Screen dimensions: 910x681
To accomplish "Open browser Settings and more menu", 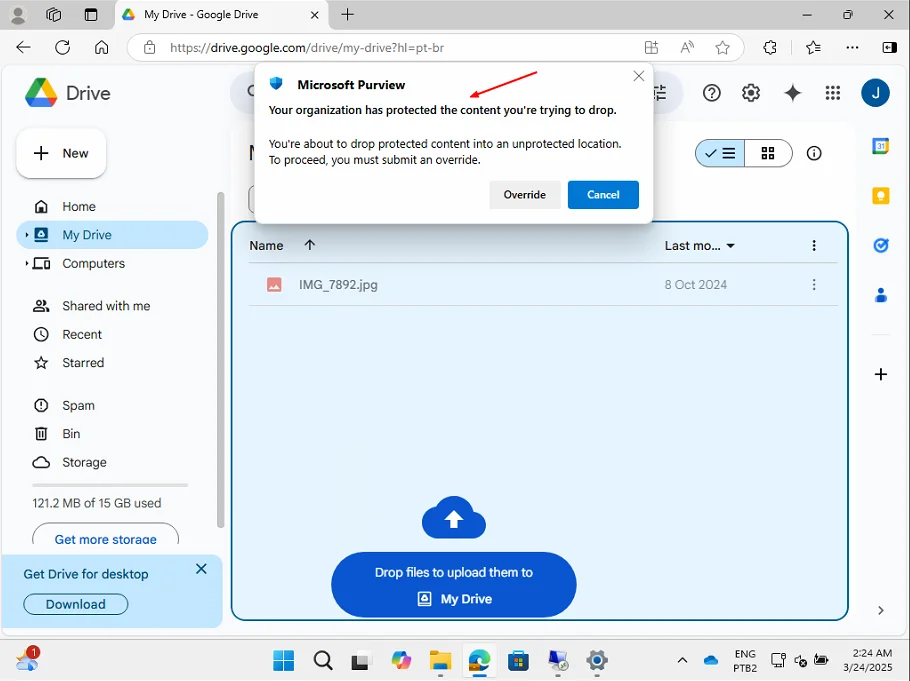I will click(852, 48).
